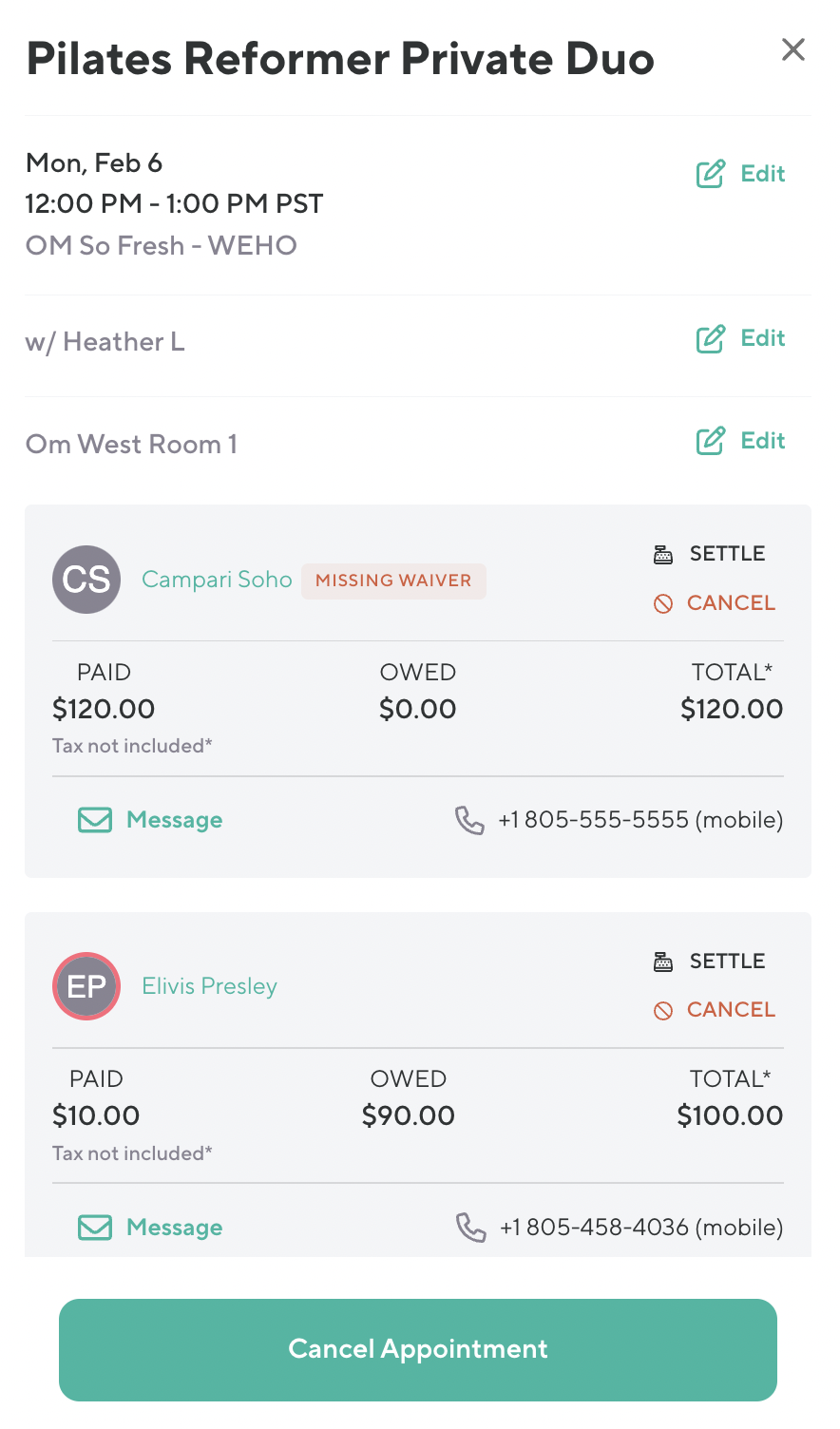
Task: Click the cancel circle icon for Campari Soho
Action: tap(663, 603)
